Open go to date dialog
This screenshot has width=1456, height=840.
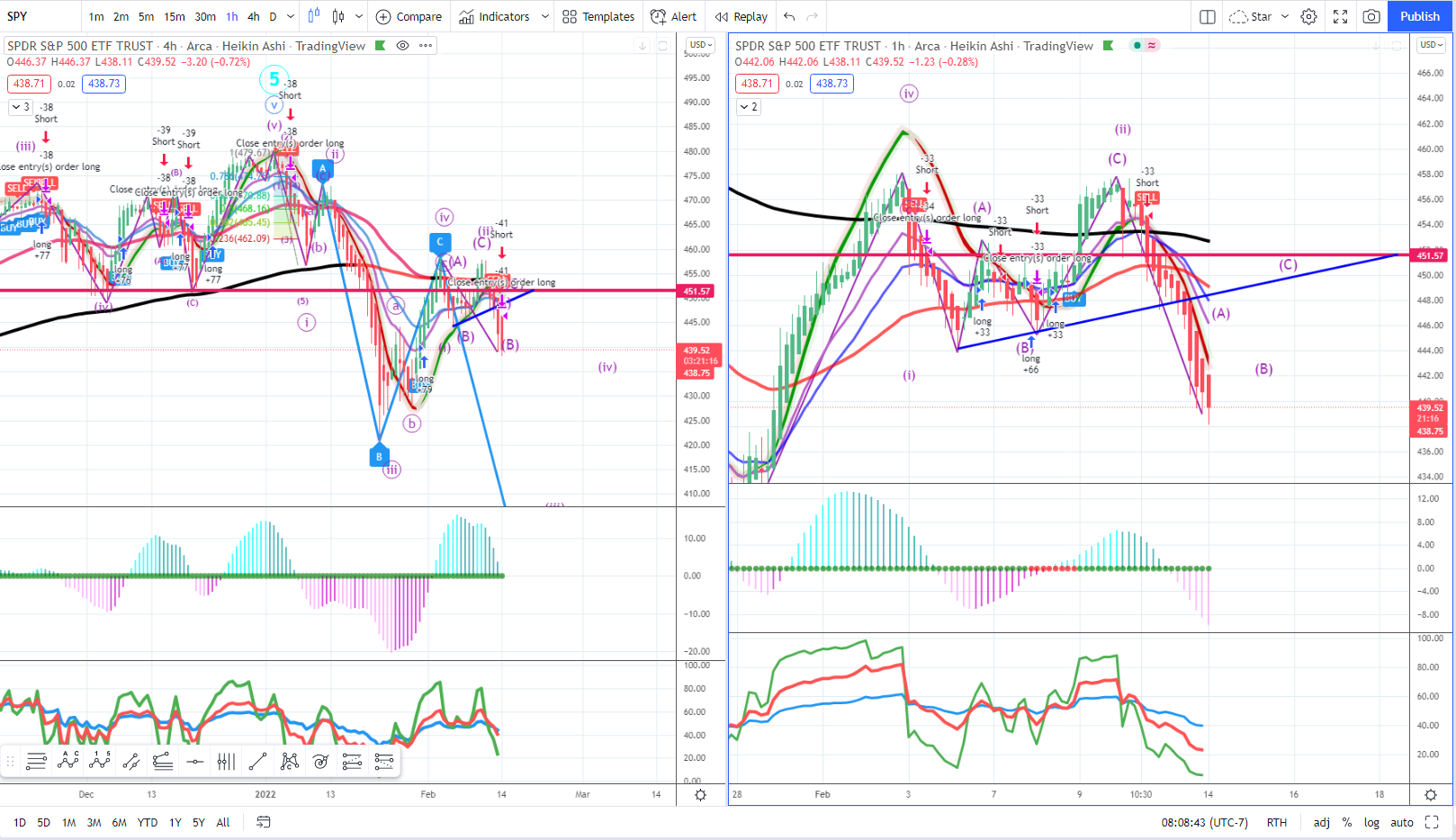(x=264, y=822)
